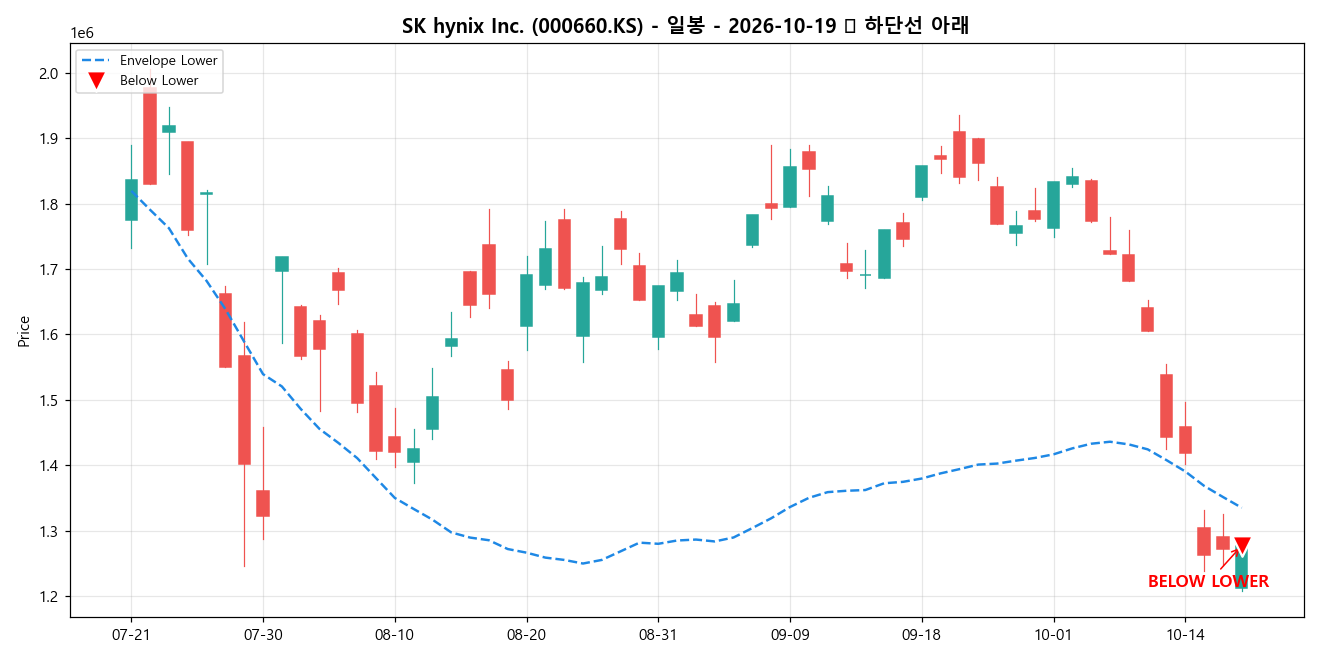Click the 09-09 x-axis date label
Image resolution: width=1320 pixels, height=660 pixels.
point(790,634)
